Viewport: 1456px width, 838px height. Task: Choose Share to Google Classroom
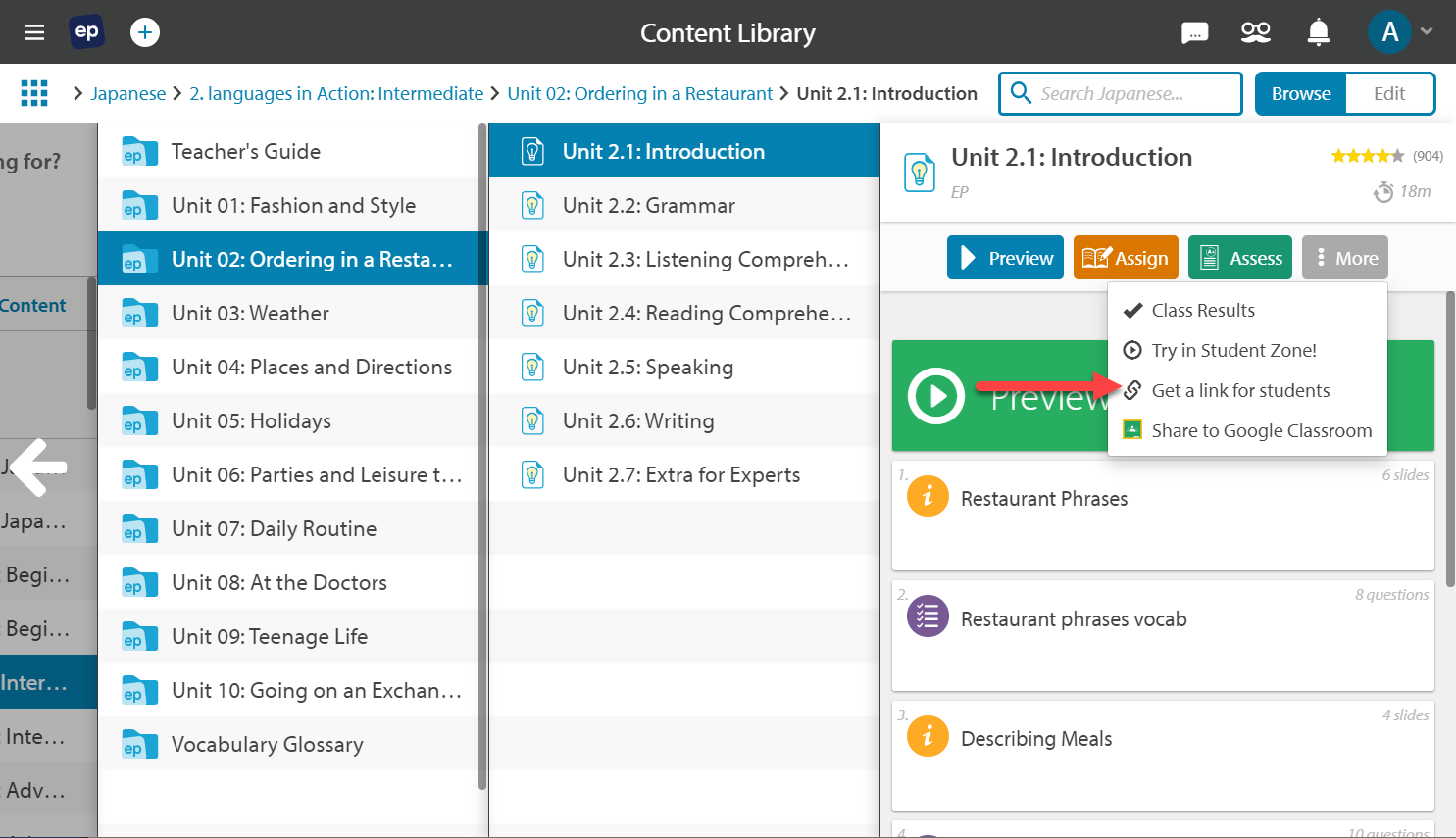(1261, 429)
